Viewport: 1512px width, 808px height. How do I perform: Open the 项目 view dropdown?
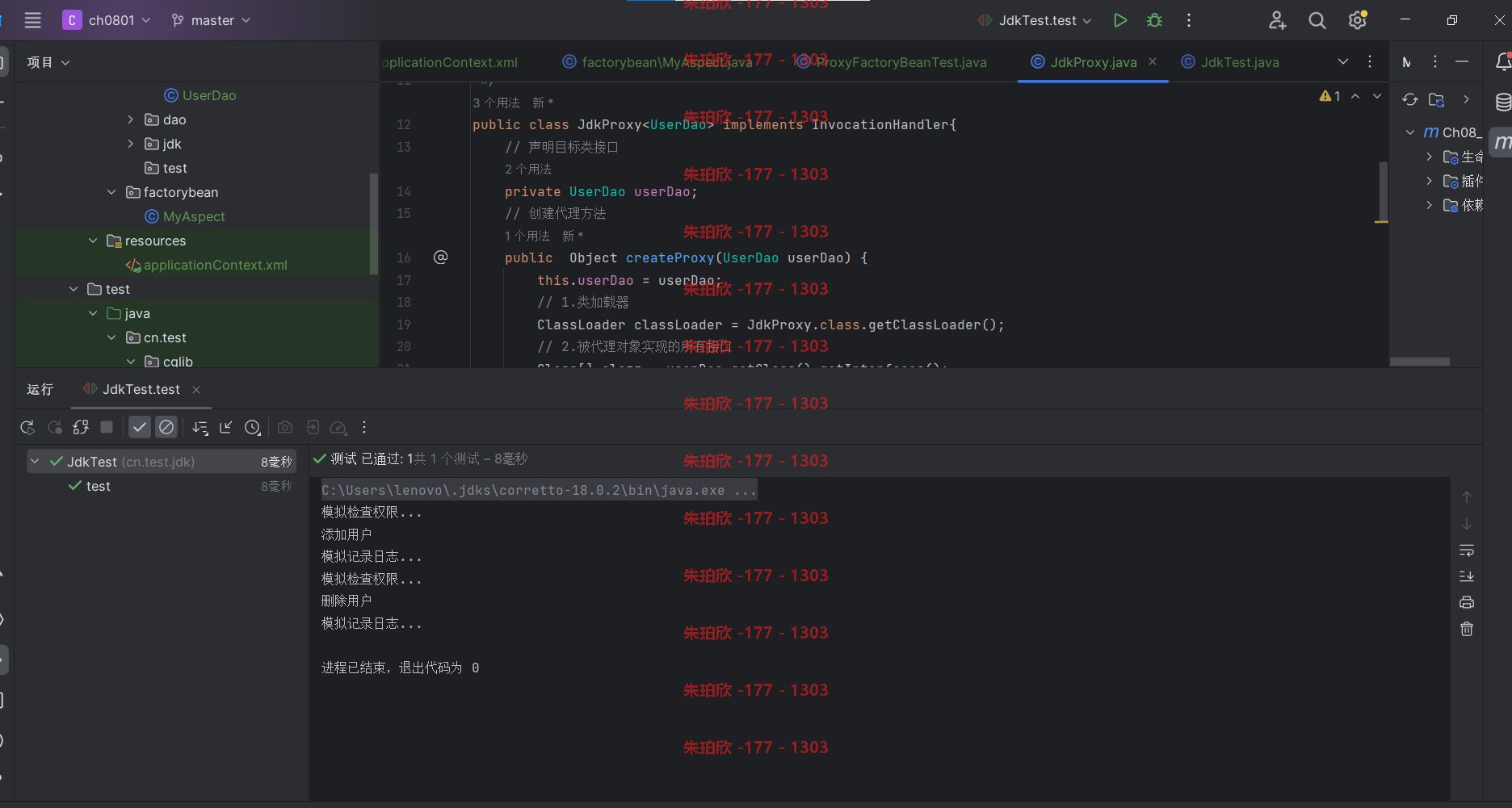pos(48,62)
